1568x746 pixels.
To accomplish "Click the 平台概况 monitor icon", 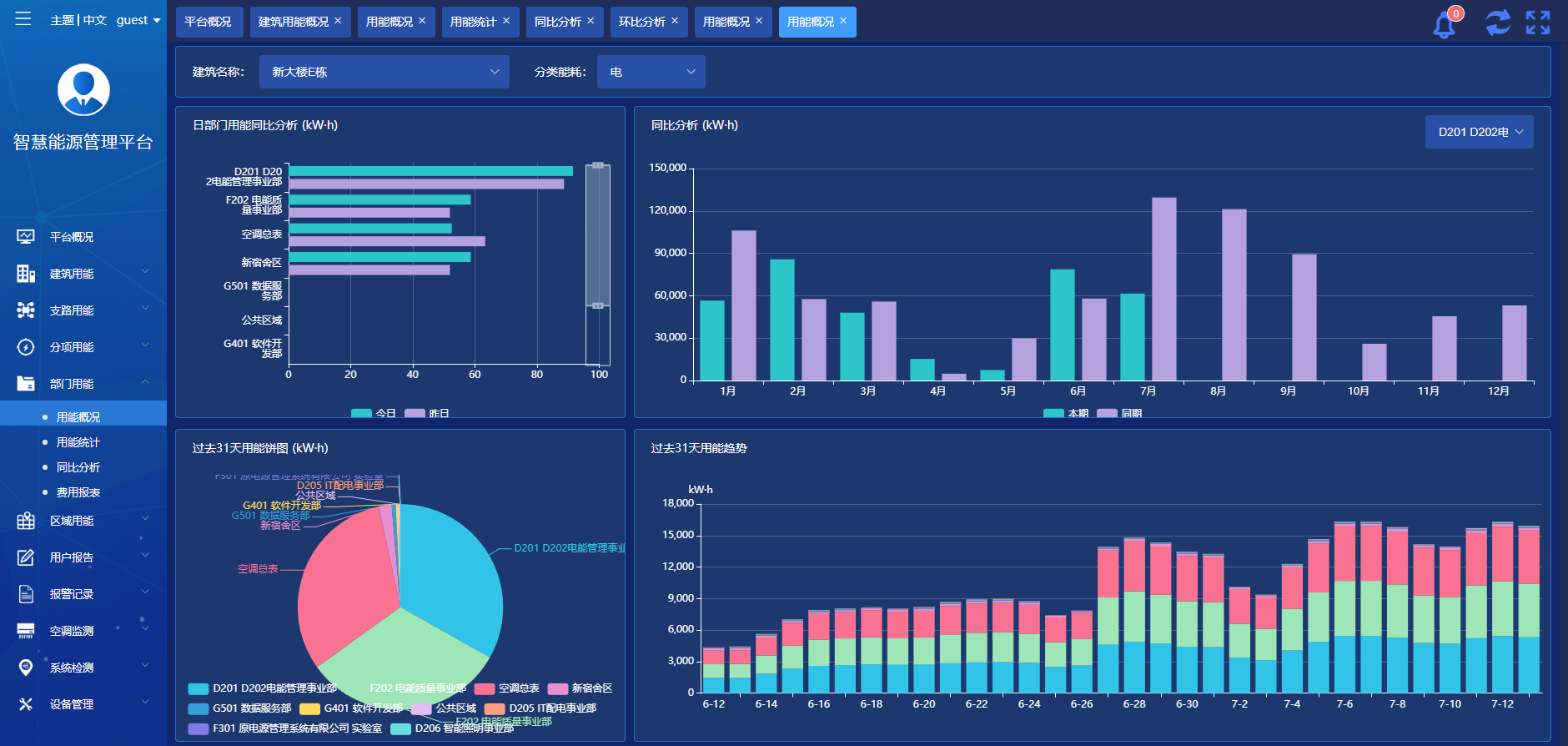I will [x=26, y=237].
